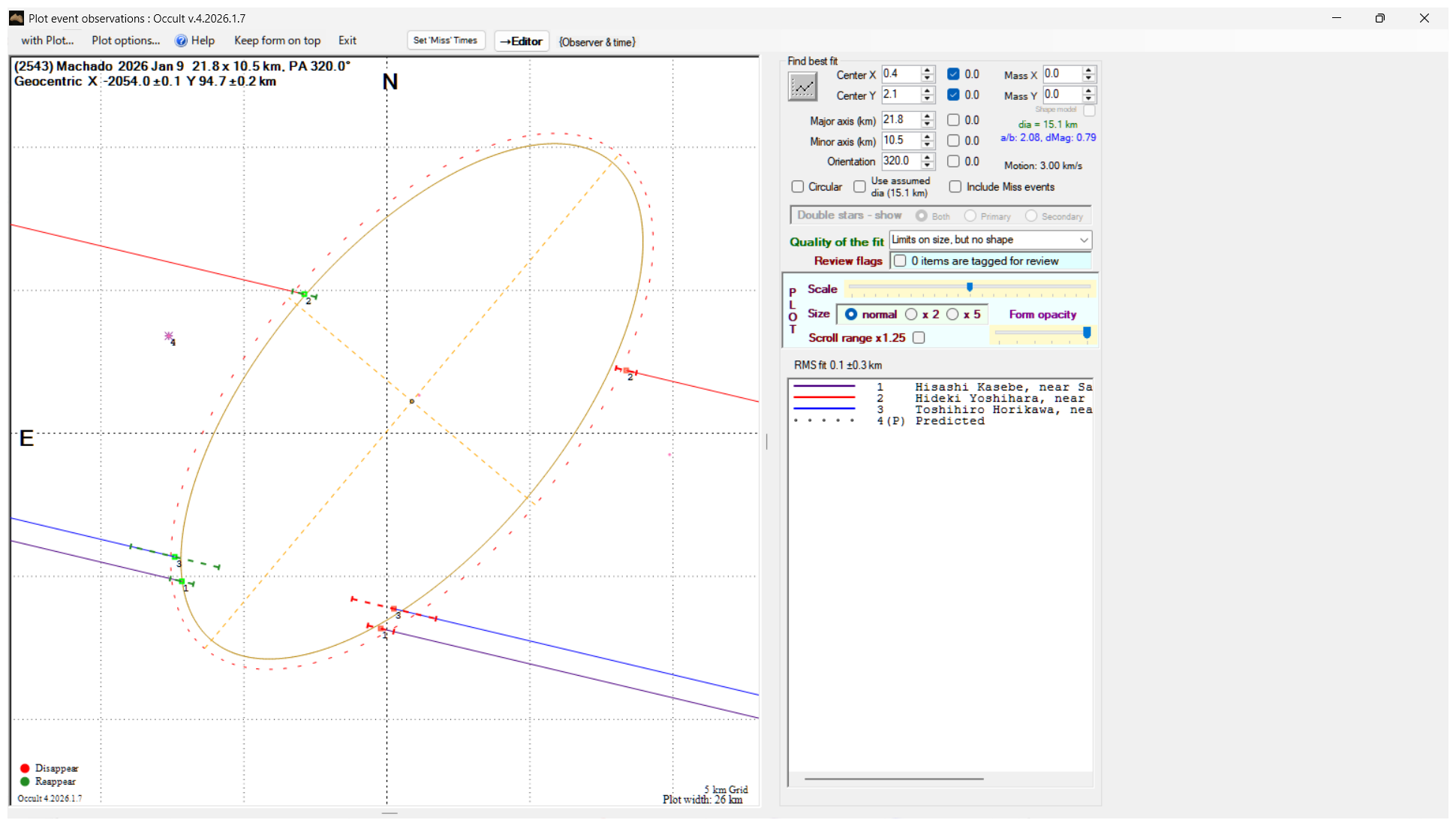Select the x 2 size radio button

coord(911,315)
